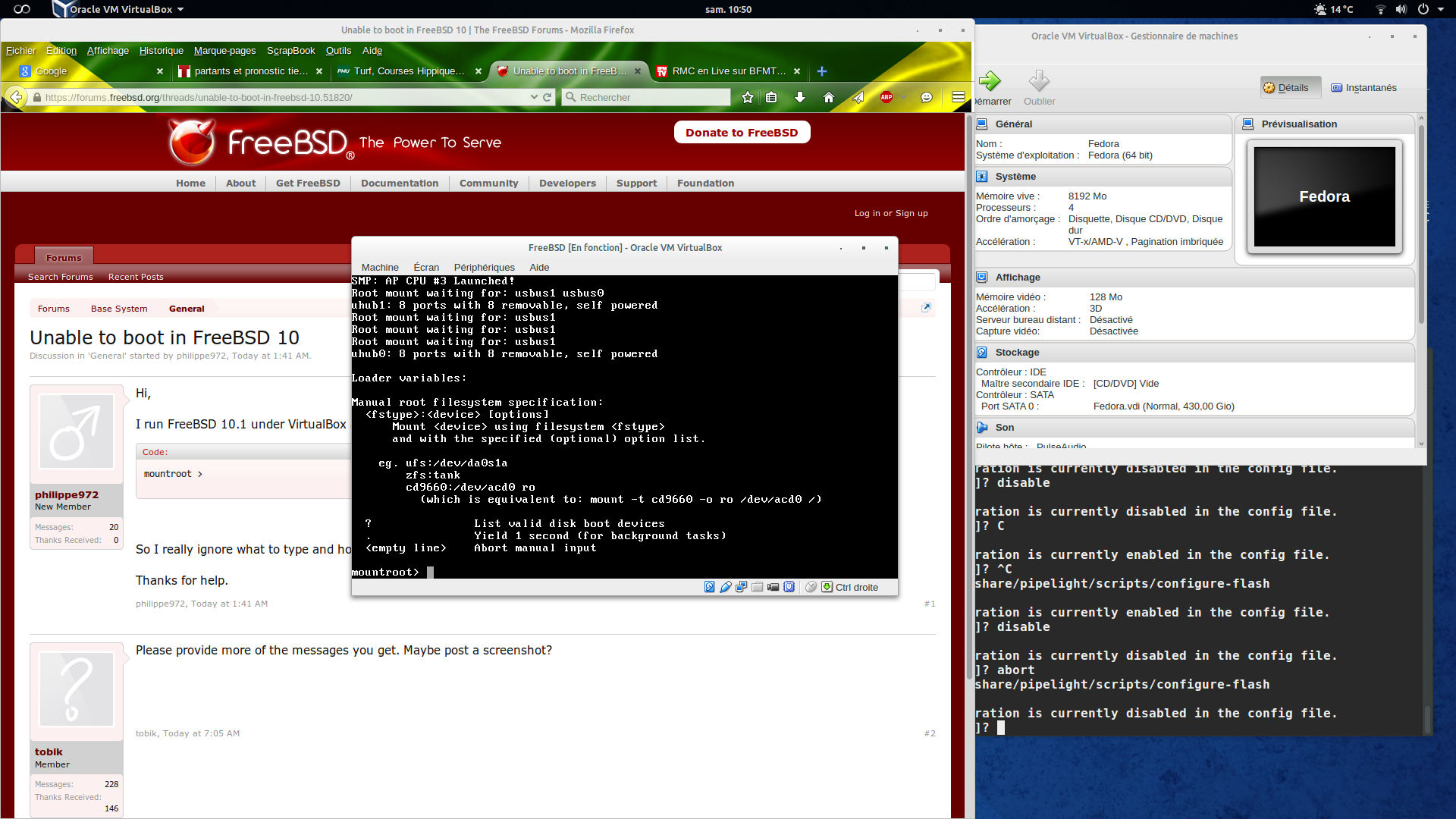1456x819 pixels.
Task: Open the Firefox hamburger menu
Action: tap(958, 97)
